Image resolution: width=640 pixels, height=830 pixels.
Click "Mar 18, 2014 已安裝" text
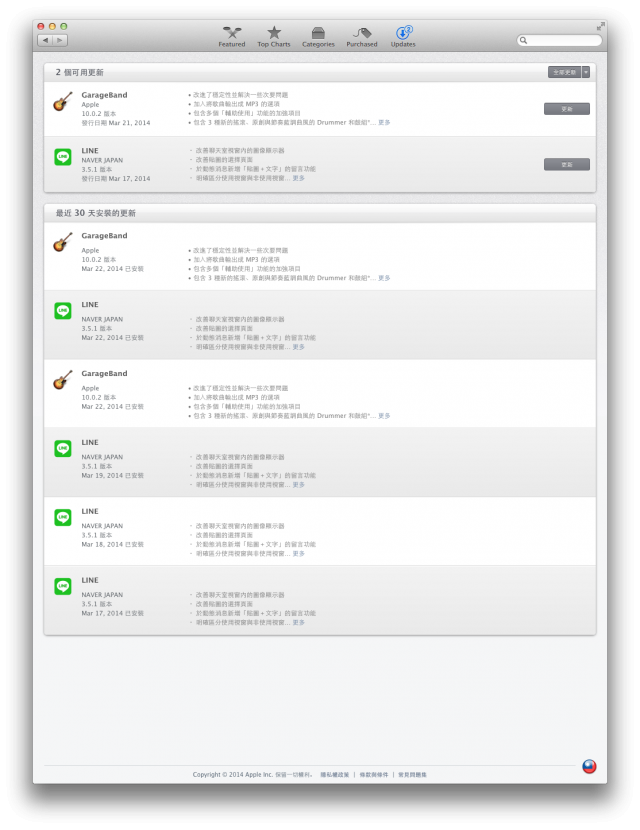[x=113, y=544]
